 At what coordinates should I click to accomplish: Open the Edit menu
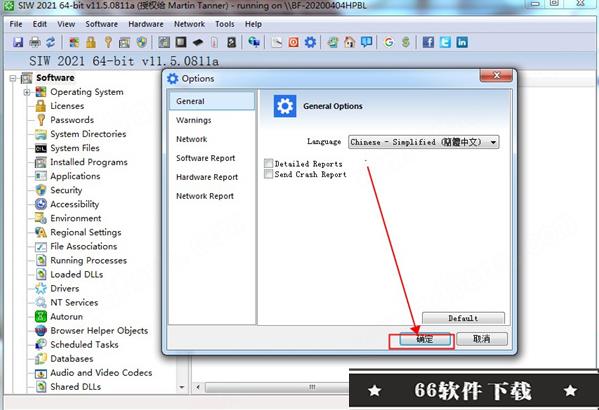point(40,24)
